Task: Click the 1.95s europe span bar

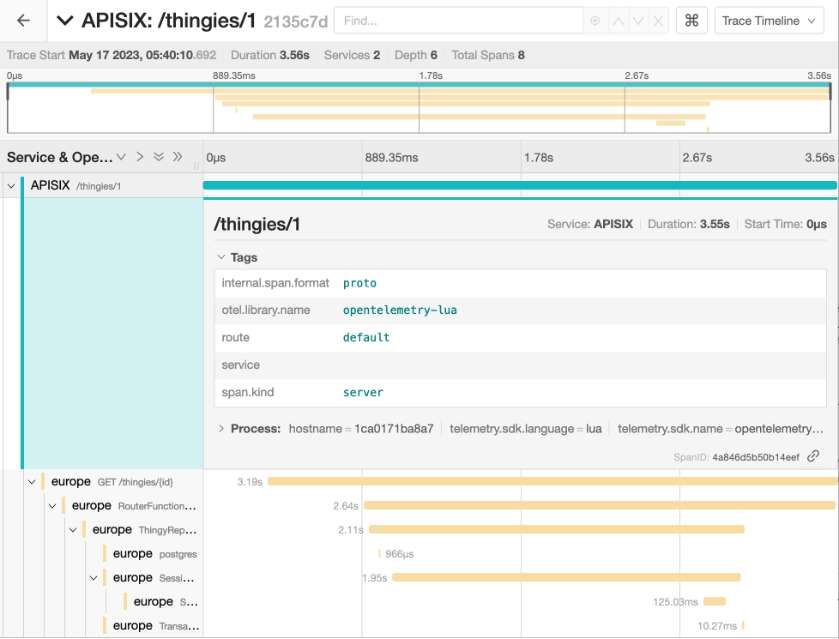Action: [565, 577]
